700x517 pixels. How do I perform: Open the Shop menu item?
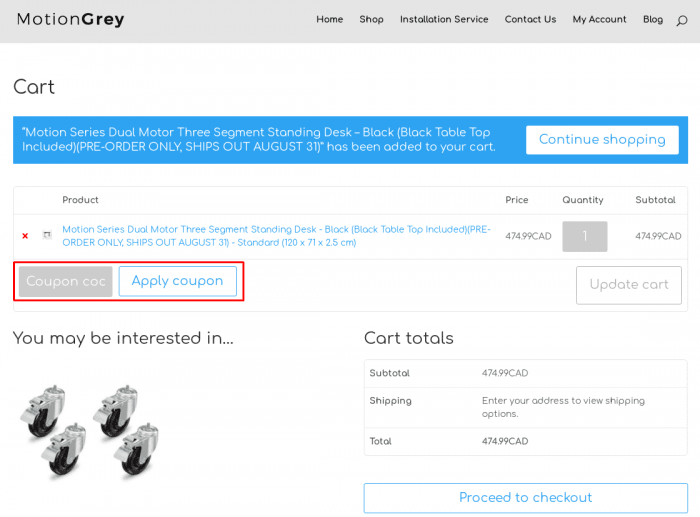[371, 19]
